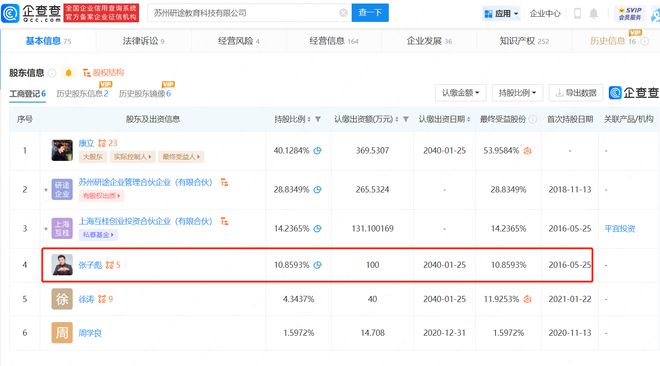The image size is (660, 366).
Task: Click pie chart icon next to 10.8593%
Action: (317, 265)
